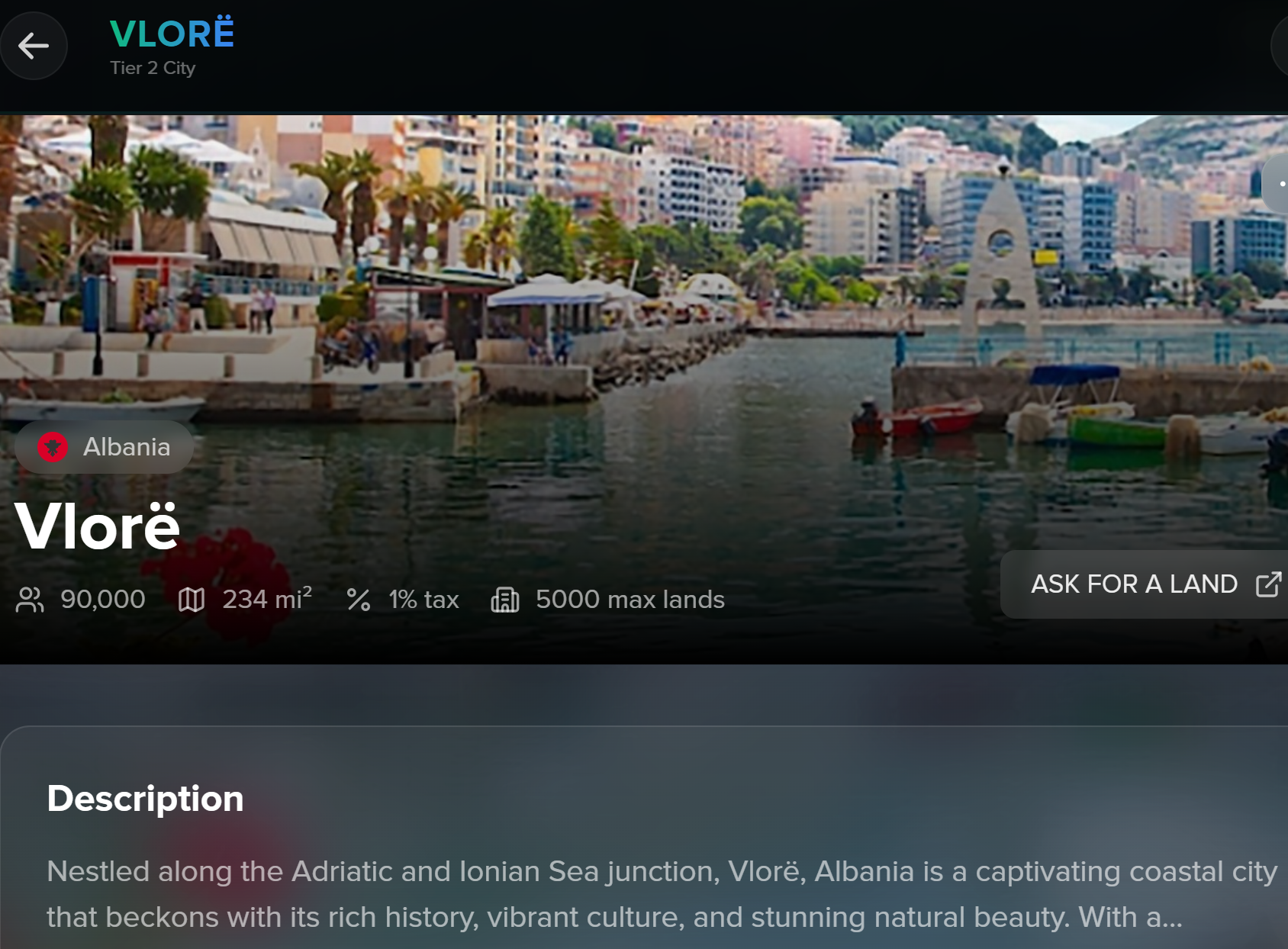The height and width of the screenshot is (949, 1288).
Task: Click the VLORË gradient header title
Action: click(x=172, y=34)
